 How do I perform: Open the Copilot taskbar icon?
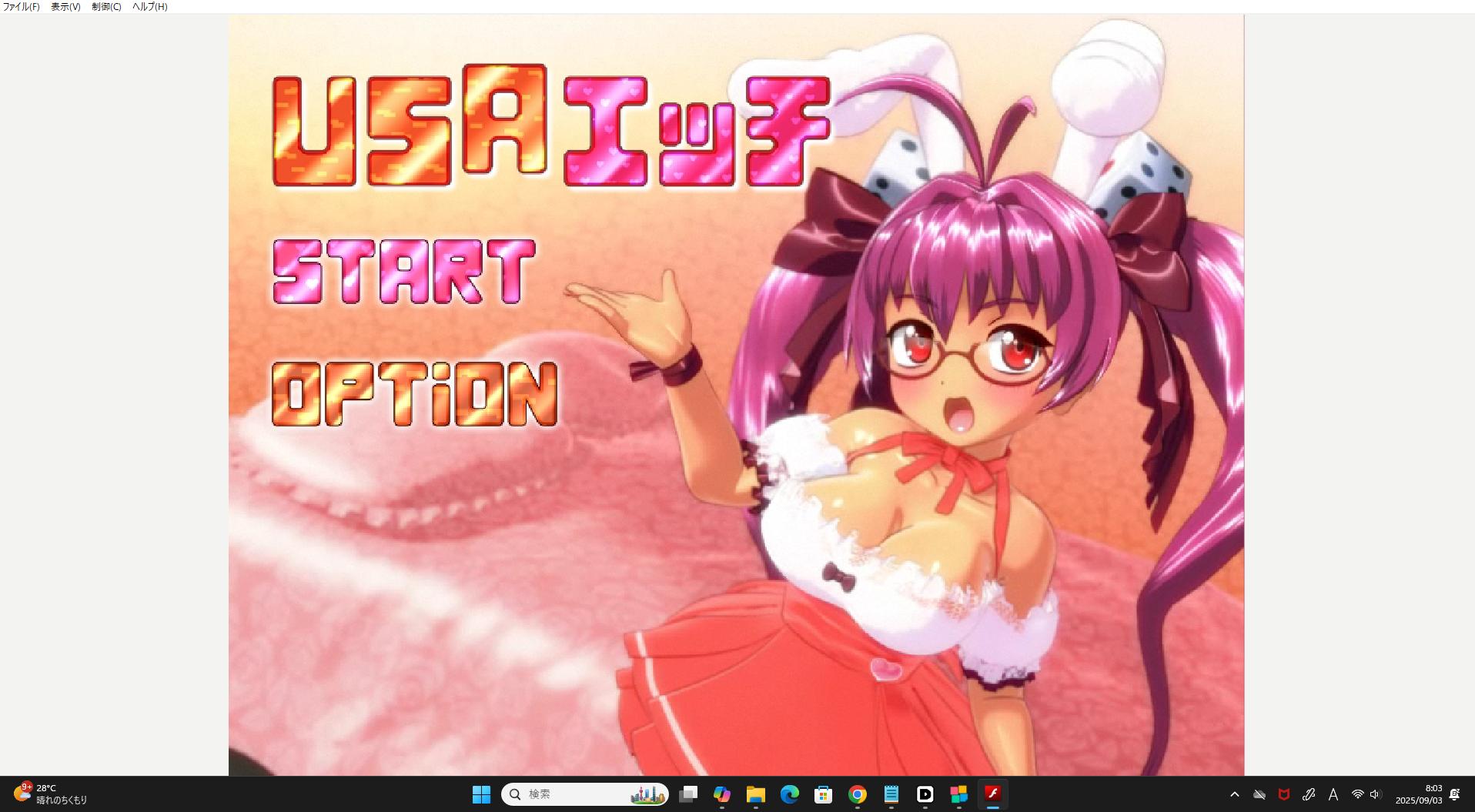pyautogui.click(x=721, y=794)
